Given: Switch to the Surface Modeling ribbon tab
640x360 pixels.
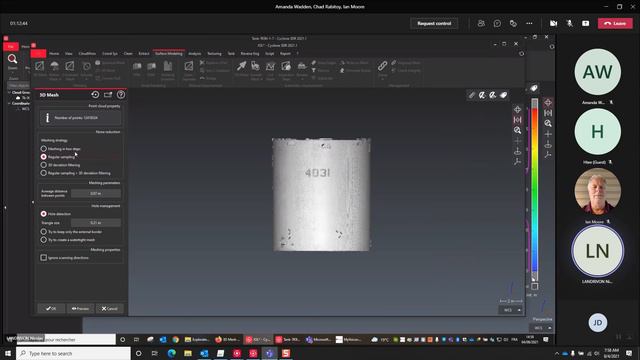Looking at the screenshot, I should [169, 53].
